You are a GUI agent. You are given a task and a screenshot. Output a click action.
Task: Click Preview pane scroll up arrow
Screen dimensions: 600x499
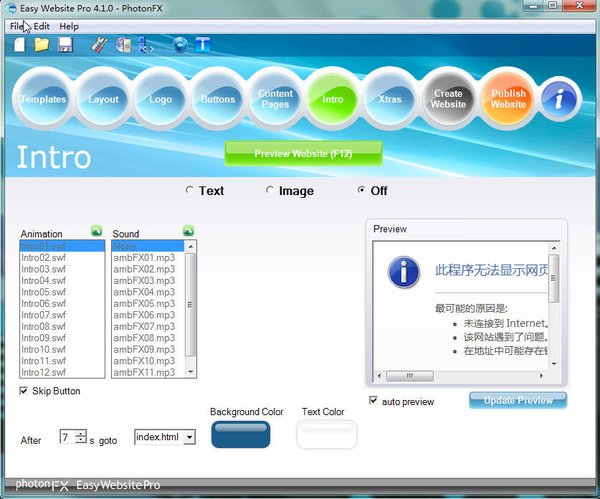(554, 248)
